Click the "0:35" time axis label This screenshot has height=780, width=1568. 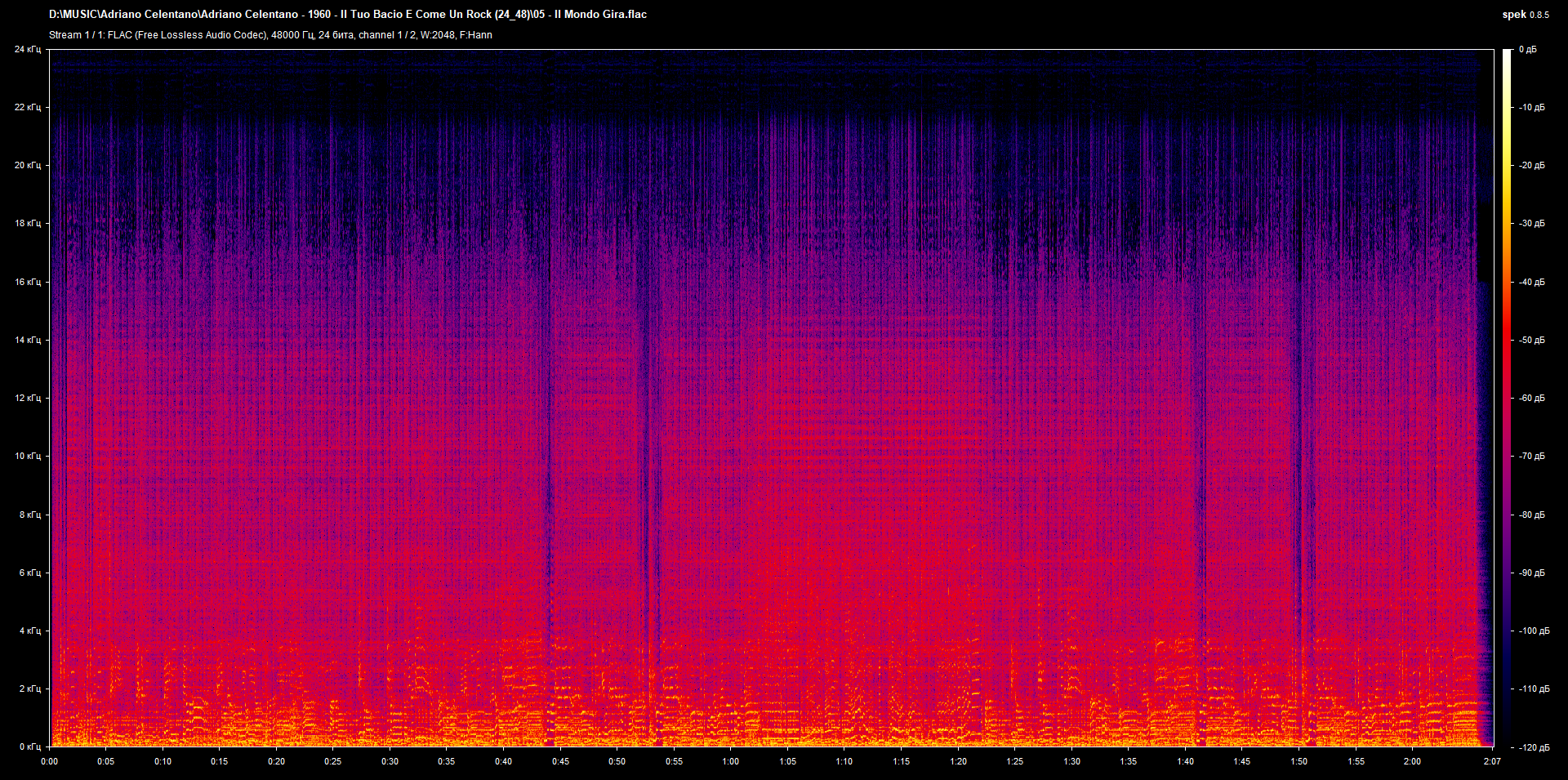click(x=447, y=762)
